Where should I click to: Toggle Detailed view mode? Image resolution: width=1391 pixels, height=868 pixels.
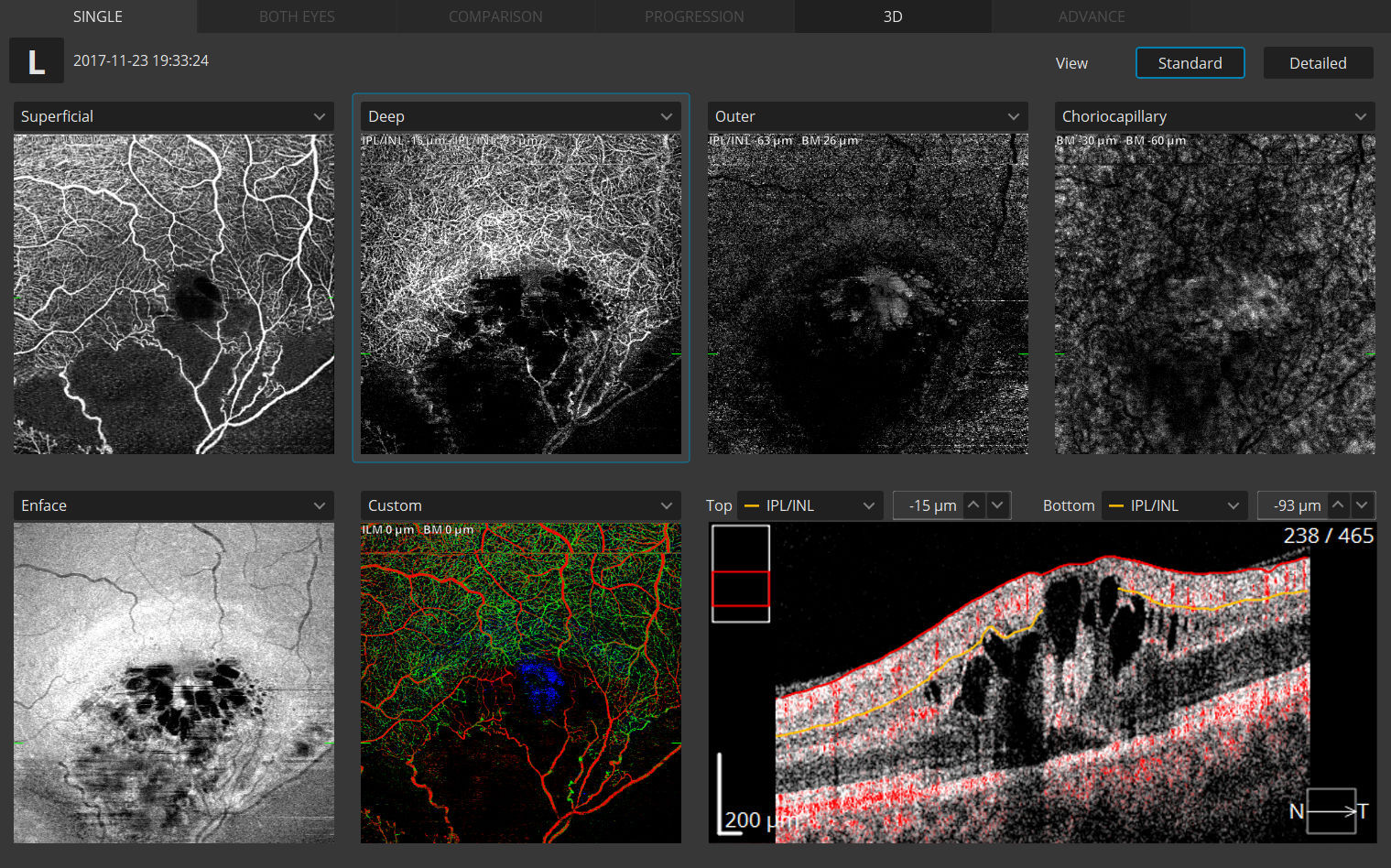1318,62
